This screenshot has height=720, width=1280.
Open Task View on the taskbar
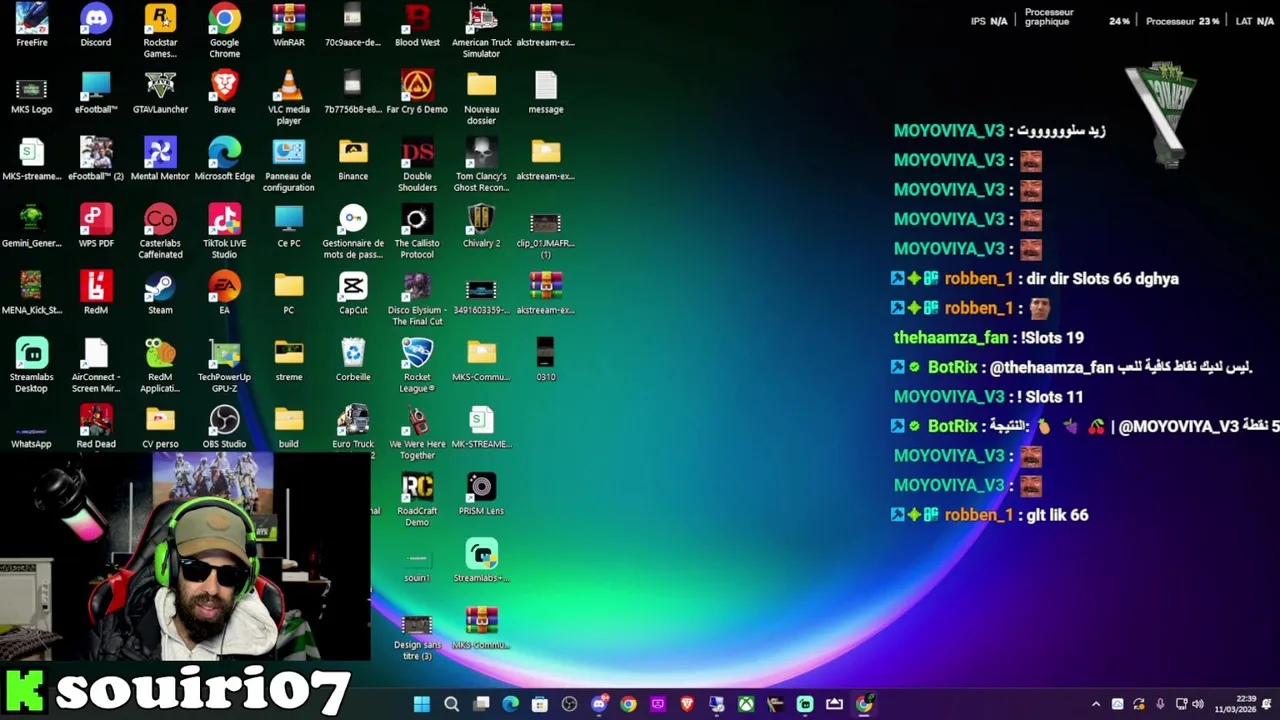click(x=481, y=704)
